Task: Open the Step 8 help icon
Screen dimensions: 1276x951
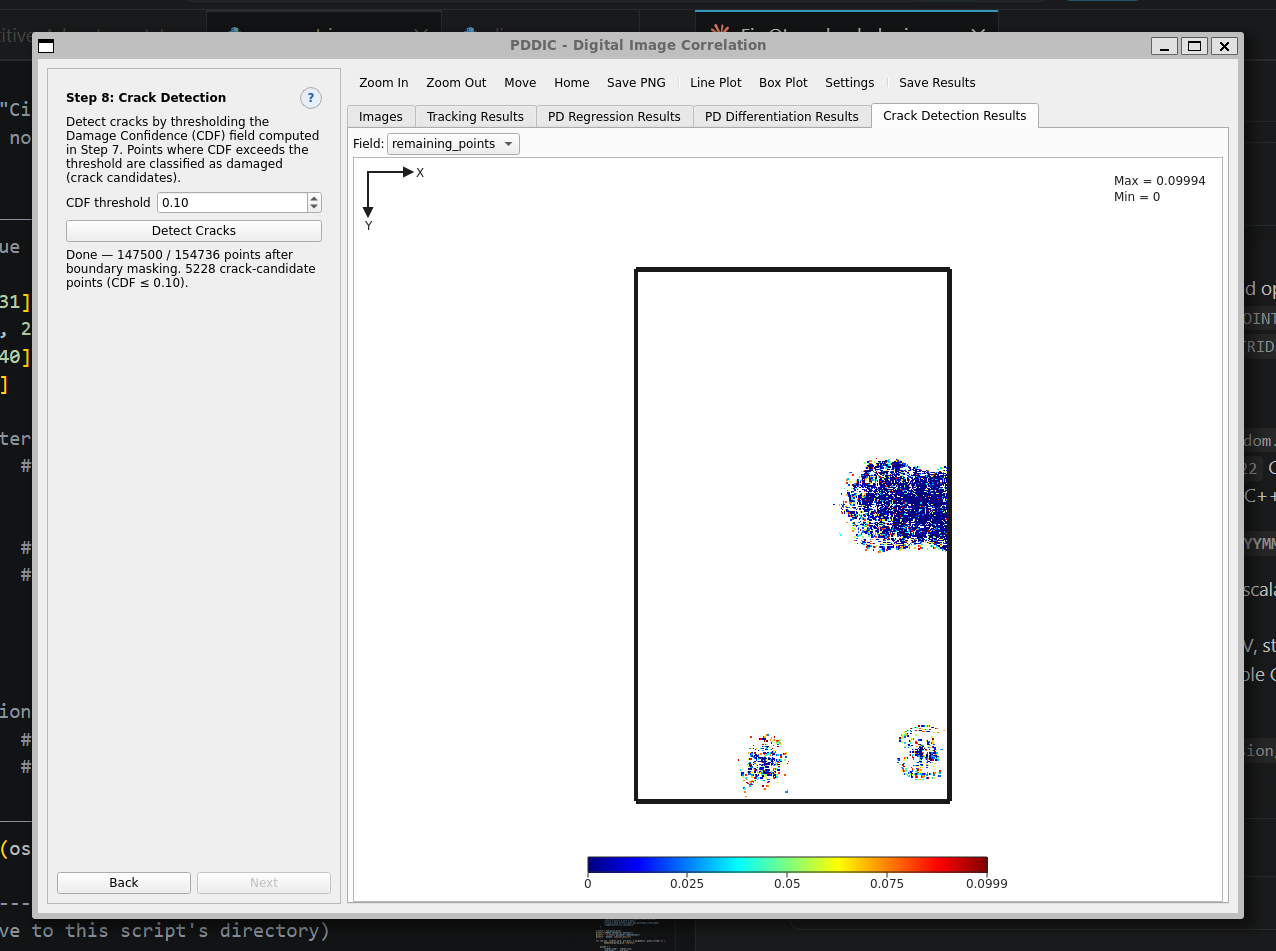Action: [x=311, y=98]
